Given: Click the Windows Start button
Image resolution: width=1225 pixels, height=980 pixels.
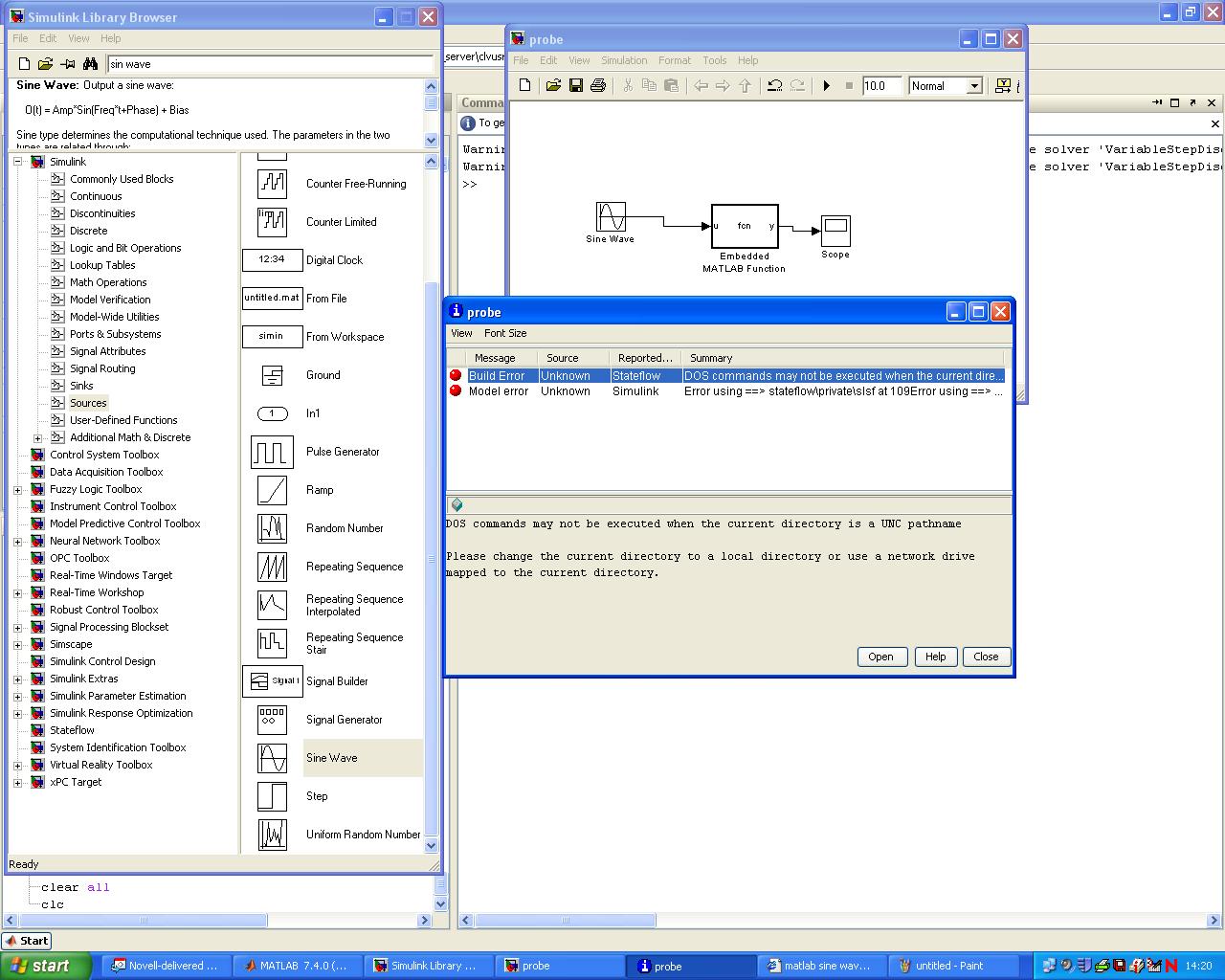Looking at the screenshot, I should (46, 966).
